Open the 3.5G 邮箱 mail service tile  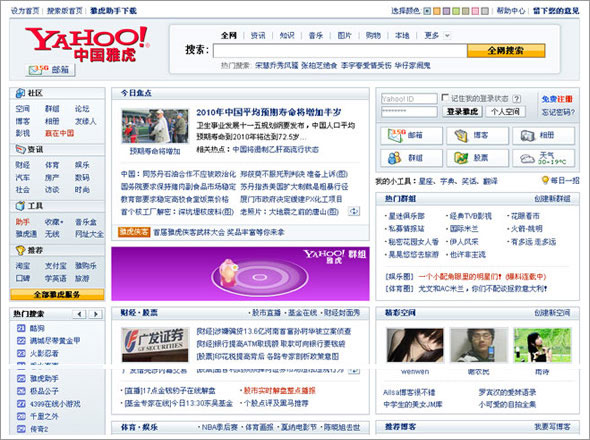pyautogui.click(x=411, y=136)
